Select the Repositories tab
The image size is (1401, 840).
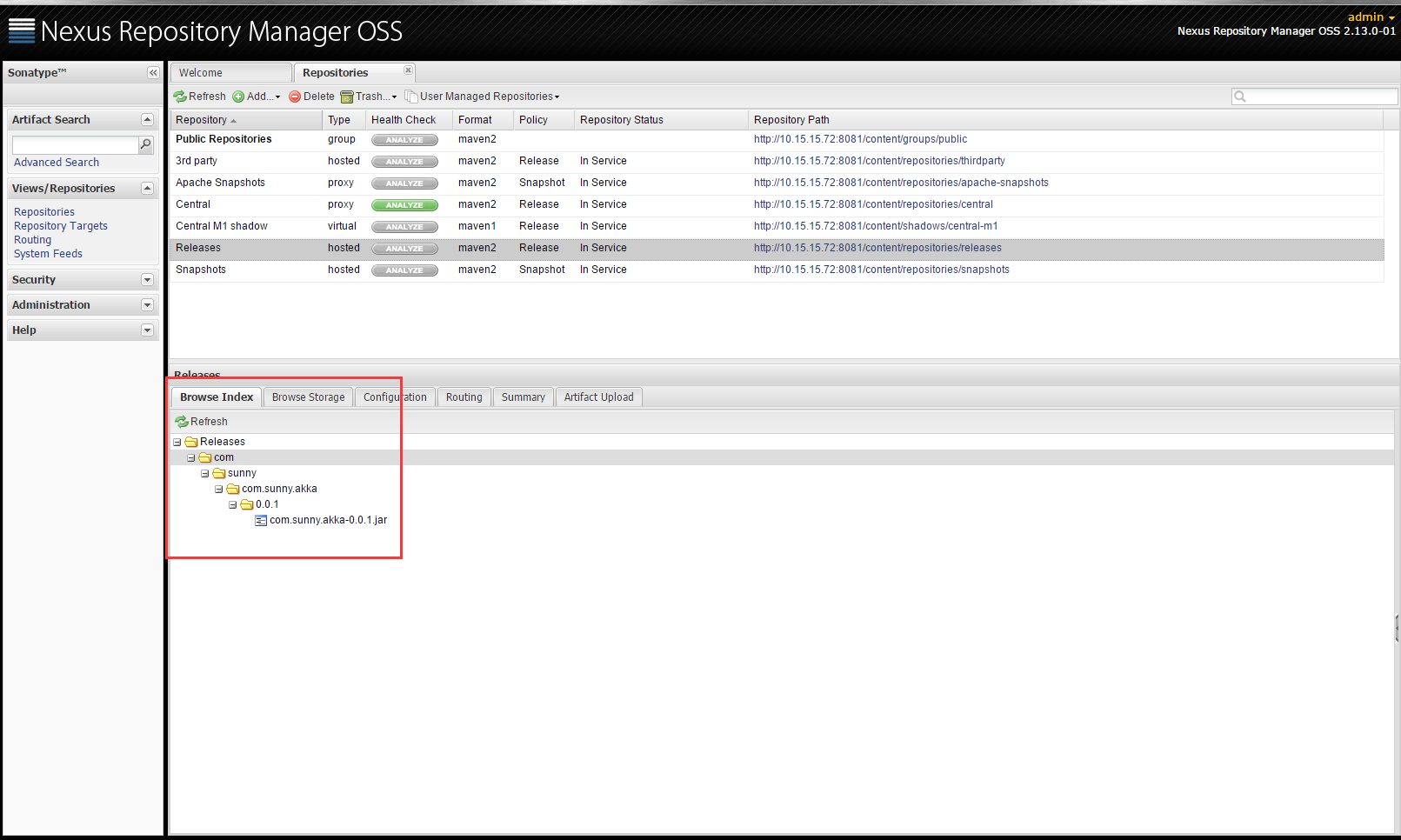pos(336,73)
